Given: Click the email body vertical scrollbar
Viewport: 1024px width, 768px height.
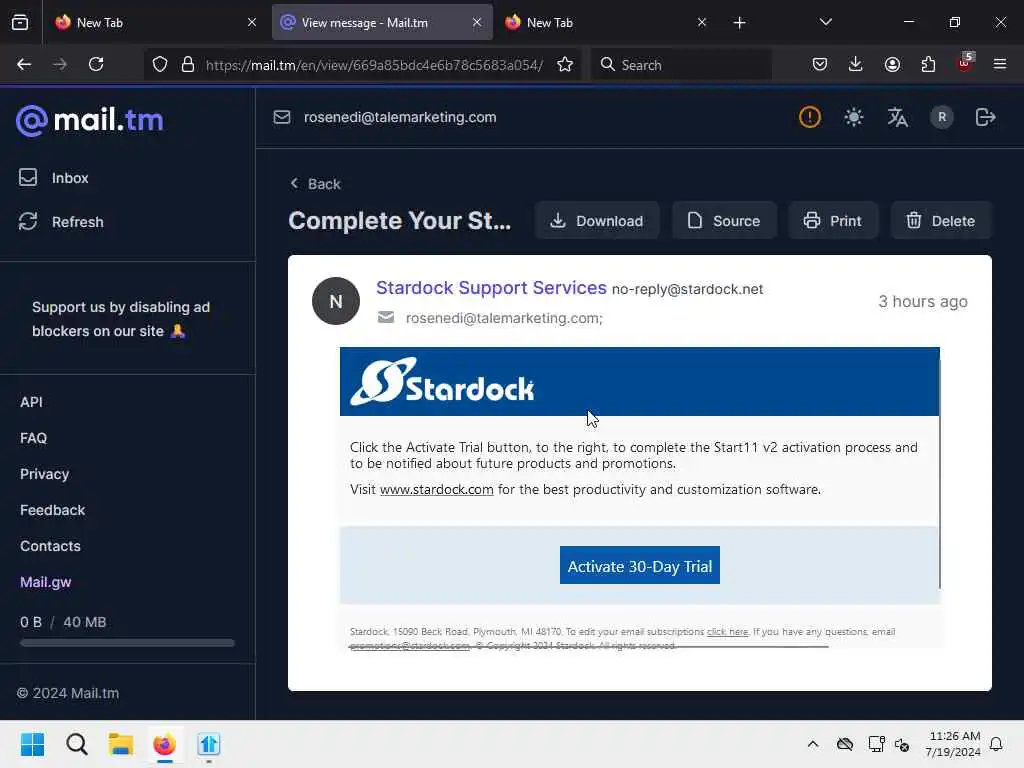Looking at the screenshot, I should click(x=940, y=473).
